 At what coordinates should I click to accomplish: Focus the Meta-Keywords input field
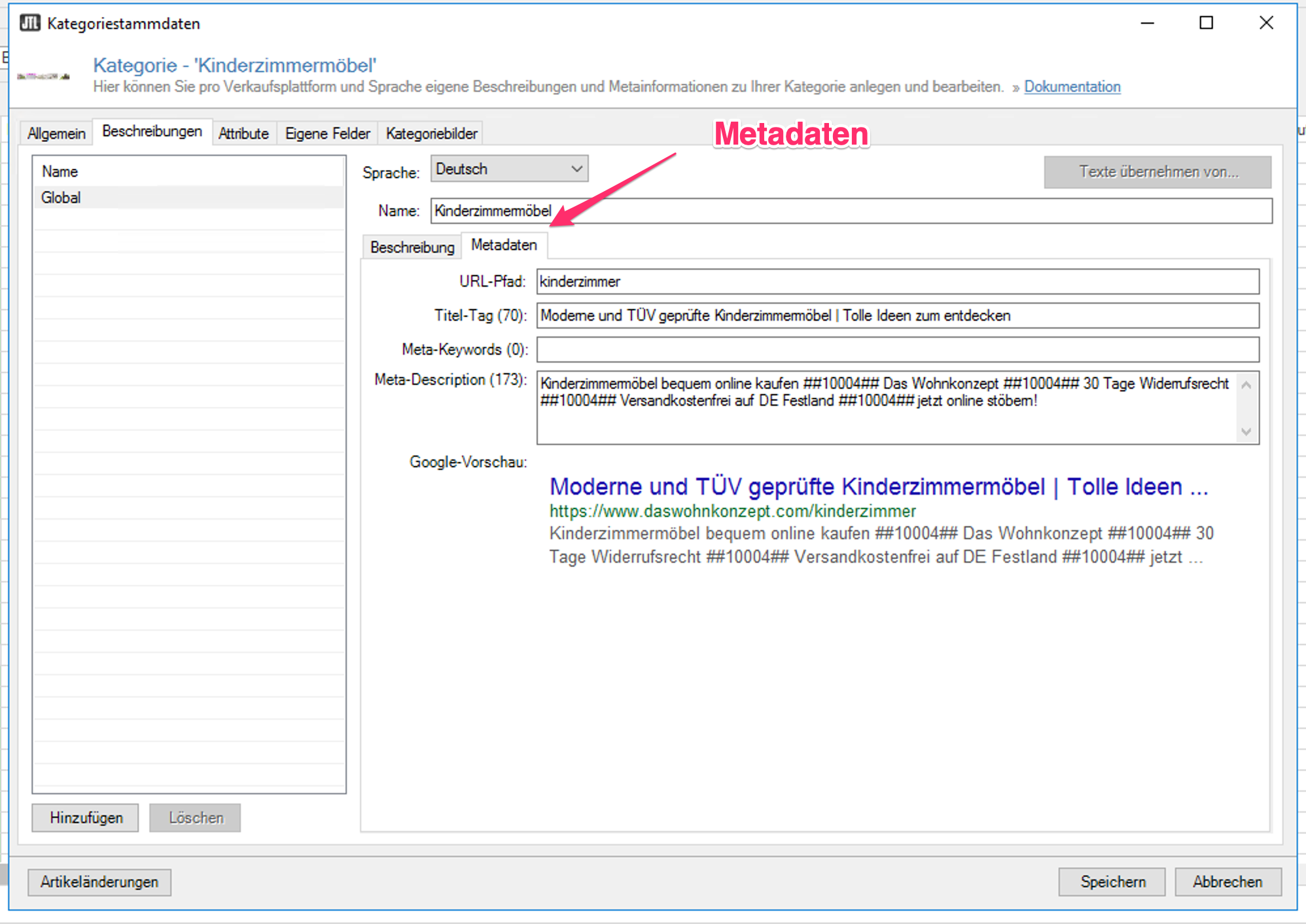coord(897,349)
